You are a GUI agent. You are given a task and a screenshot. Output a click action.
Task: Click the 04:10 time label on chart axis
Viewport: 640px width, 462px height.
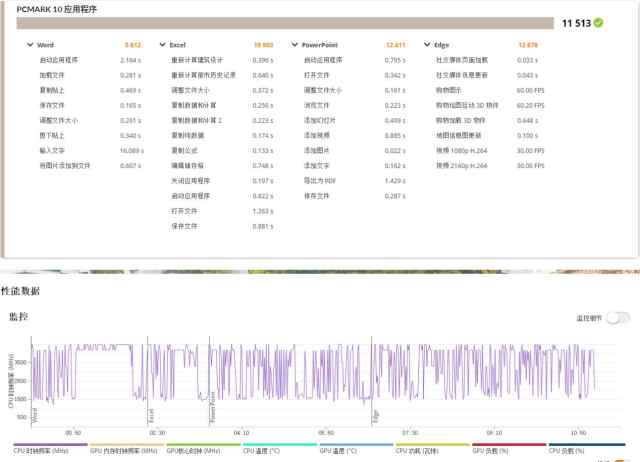click(242, 433)
